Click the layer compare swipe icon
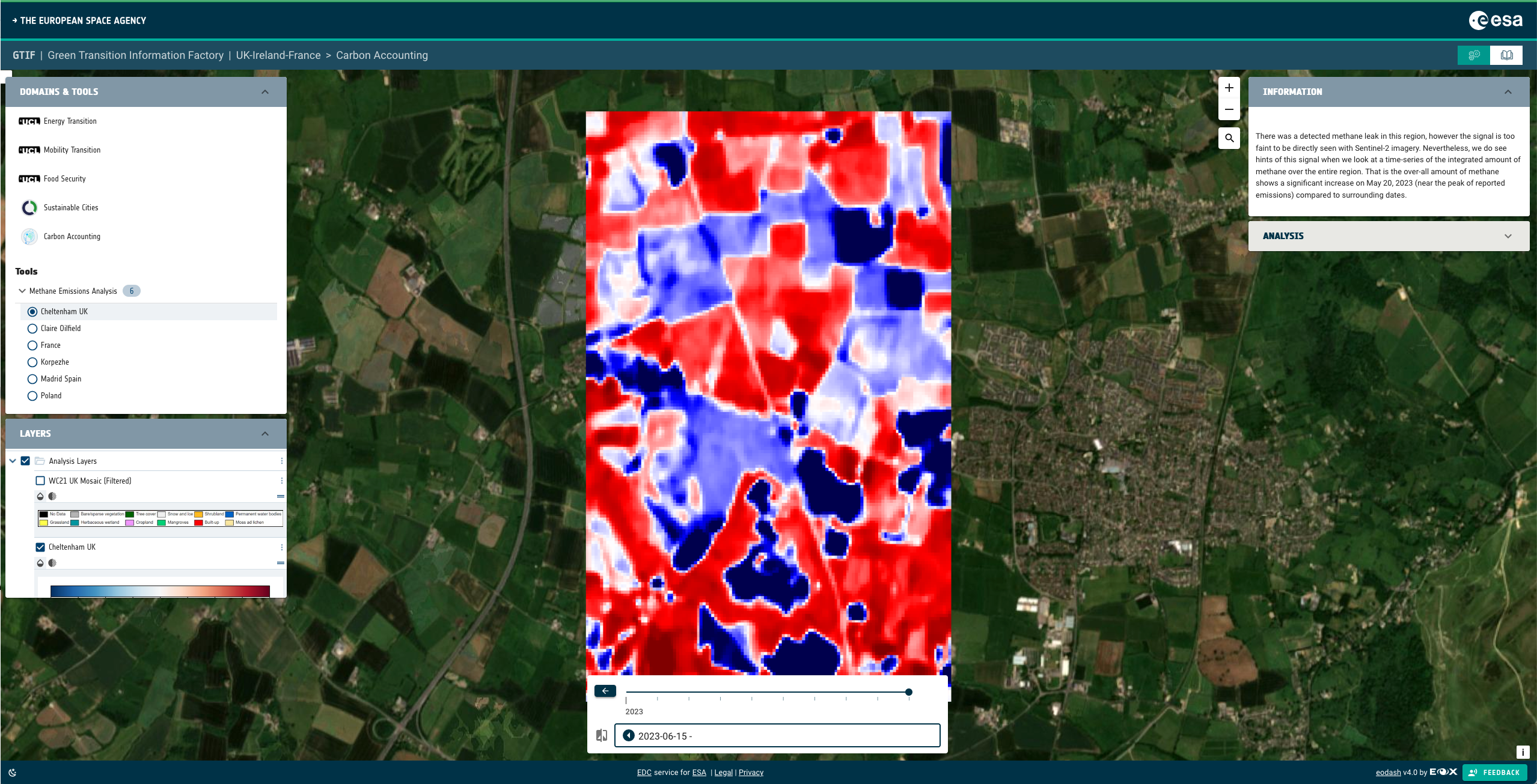1537x784 pixels. [x=601, y=735]
